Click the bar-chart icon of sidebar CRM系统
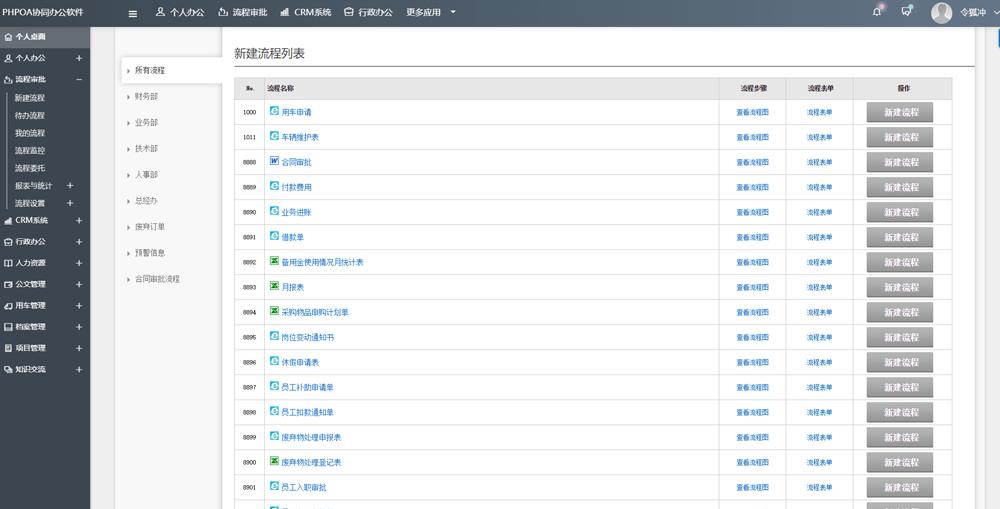This screenshot has width=1000, height=509. [8, 221]
